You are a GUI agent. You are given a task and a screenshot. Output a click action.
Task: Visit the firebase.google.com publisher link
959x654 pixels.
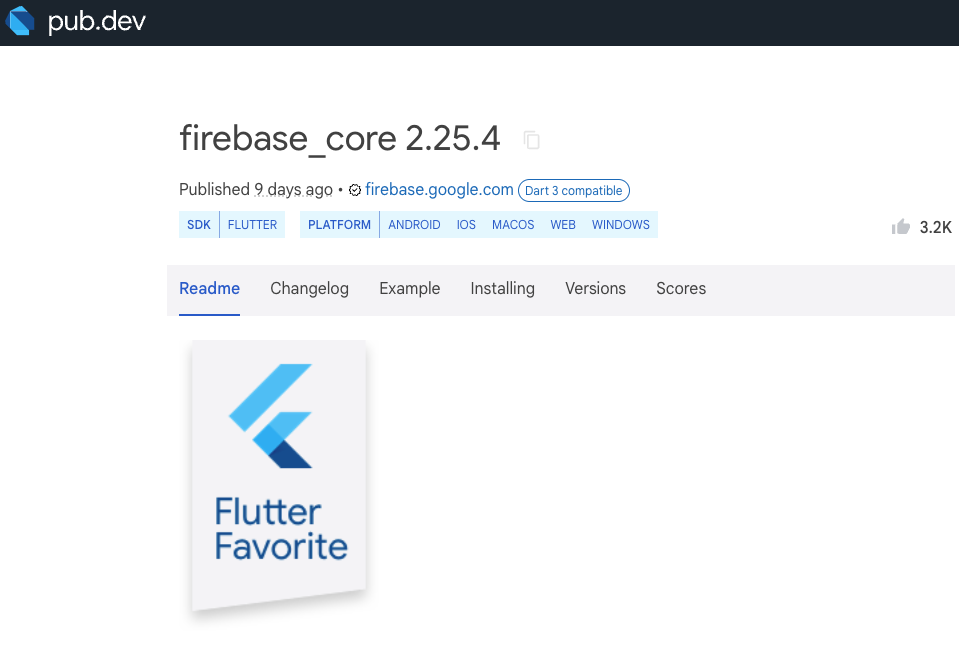[x=439, y=189]
